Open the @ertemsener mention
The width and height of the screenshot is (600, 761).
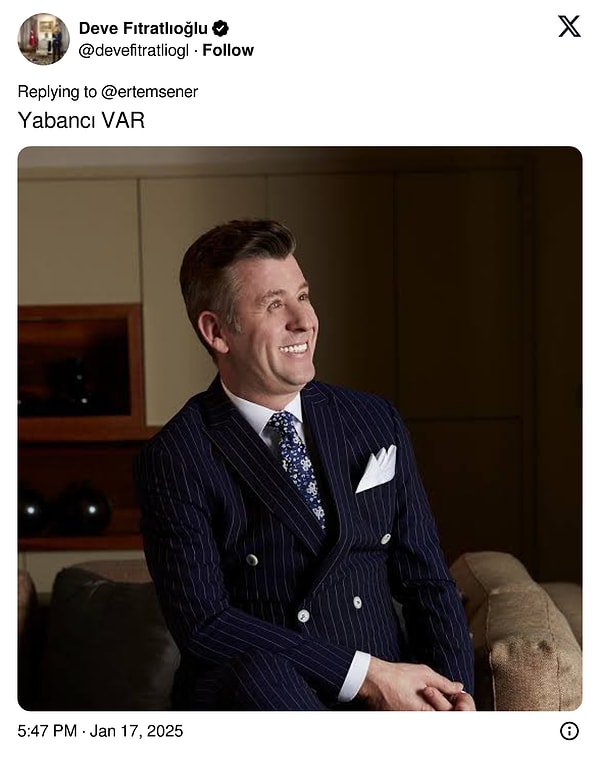pos(149,92)
